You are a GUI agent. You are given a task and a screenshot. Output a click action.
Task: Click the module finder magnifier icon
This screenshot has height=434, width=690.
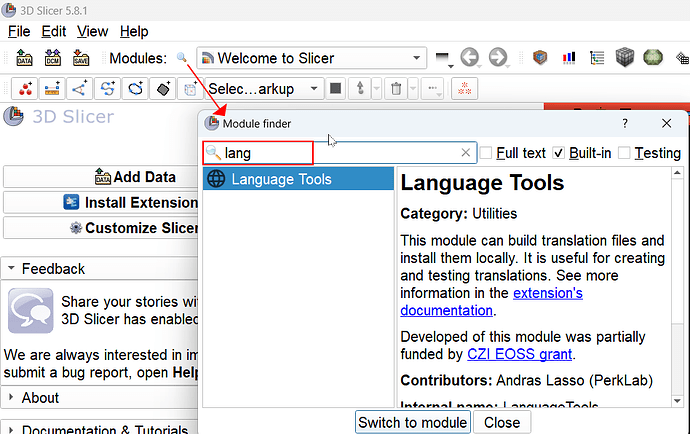pyautogui.click(x=181, y=59)
